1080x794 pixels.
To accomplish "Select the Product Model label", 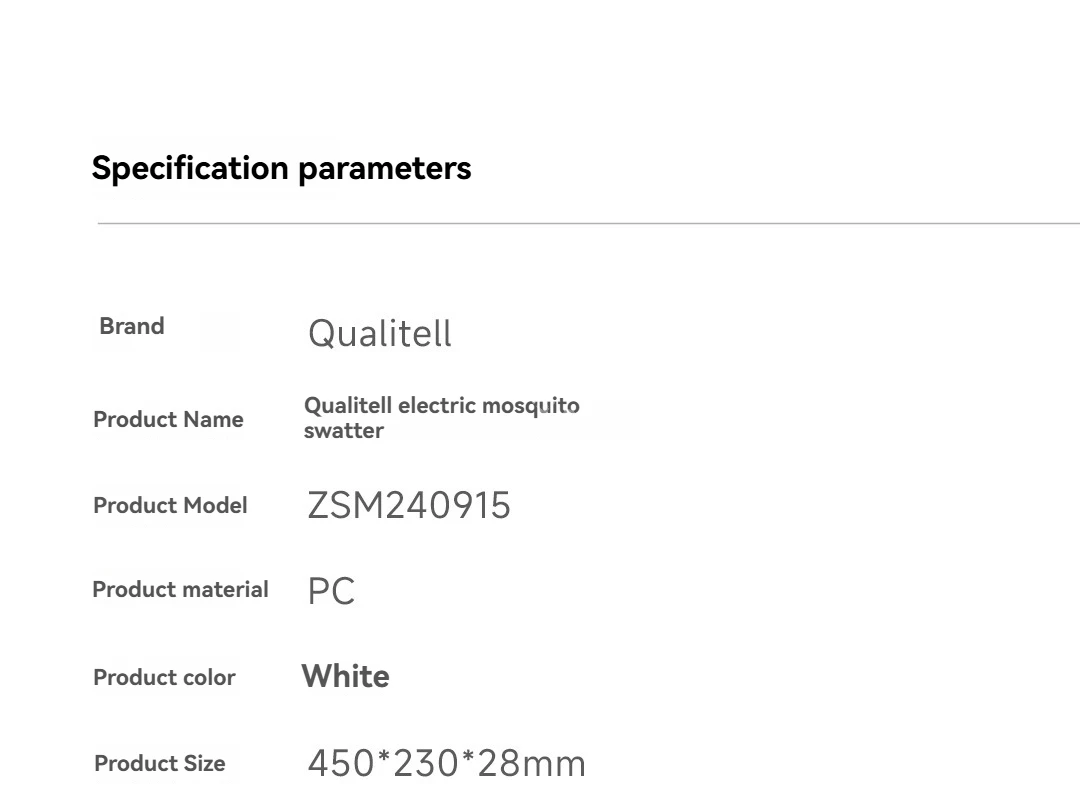I will click(x=170, y=505).
